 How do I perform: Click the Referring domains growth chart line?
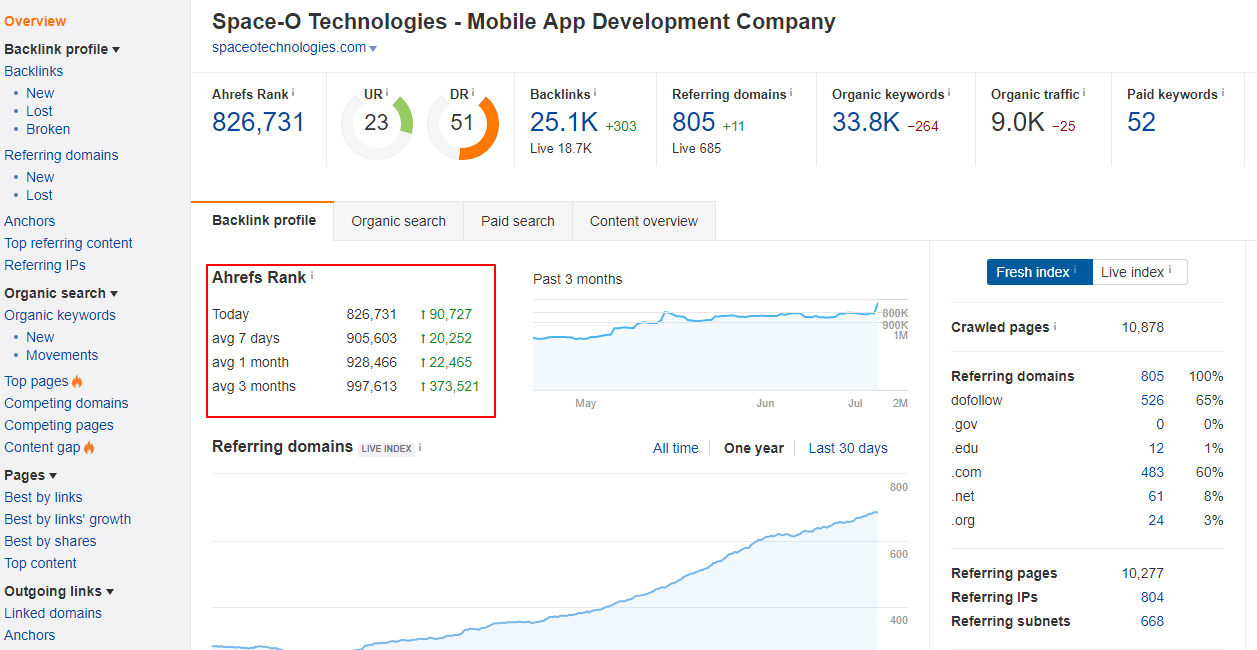(545, 580)
